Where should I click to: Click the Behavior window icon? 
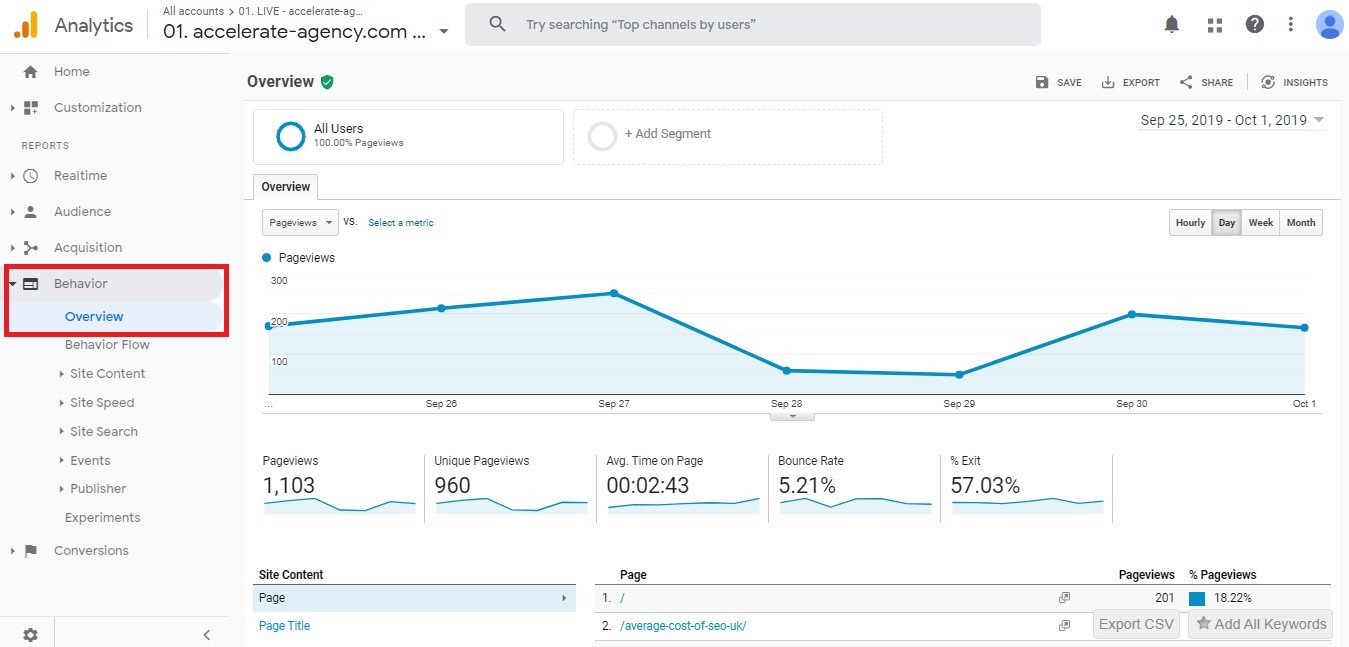(30, 284)
